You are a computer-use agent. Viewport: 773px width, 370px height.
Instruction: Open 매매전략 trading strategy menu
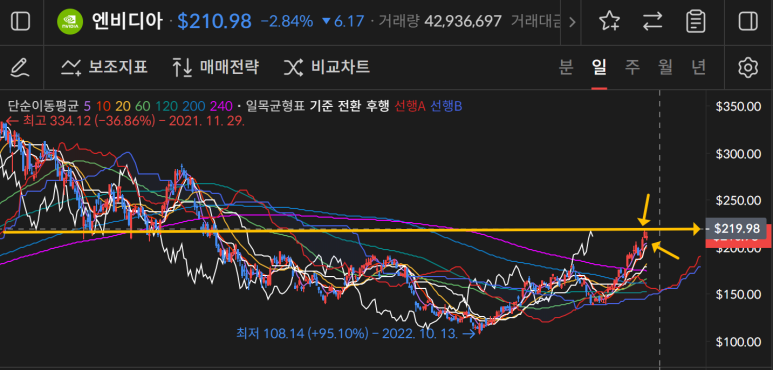coord(215,67)
